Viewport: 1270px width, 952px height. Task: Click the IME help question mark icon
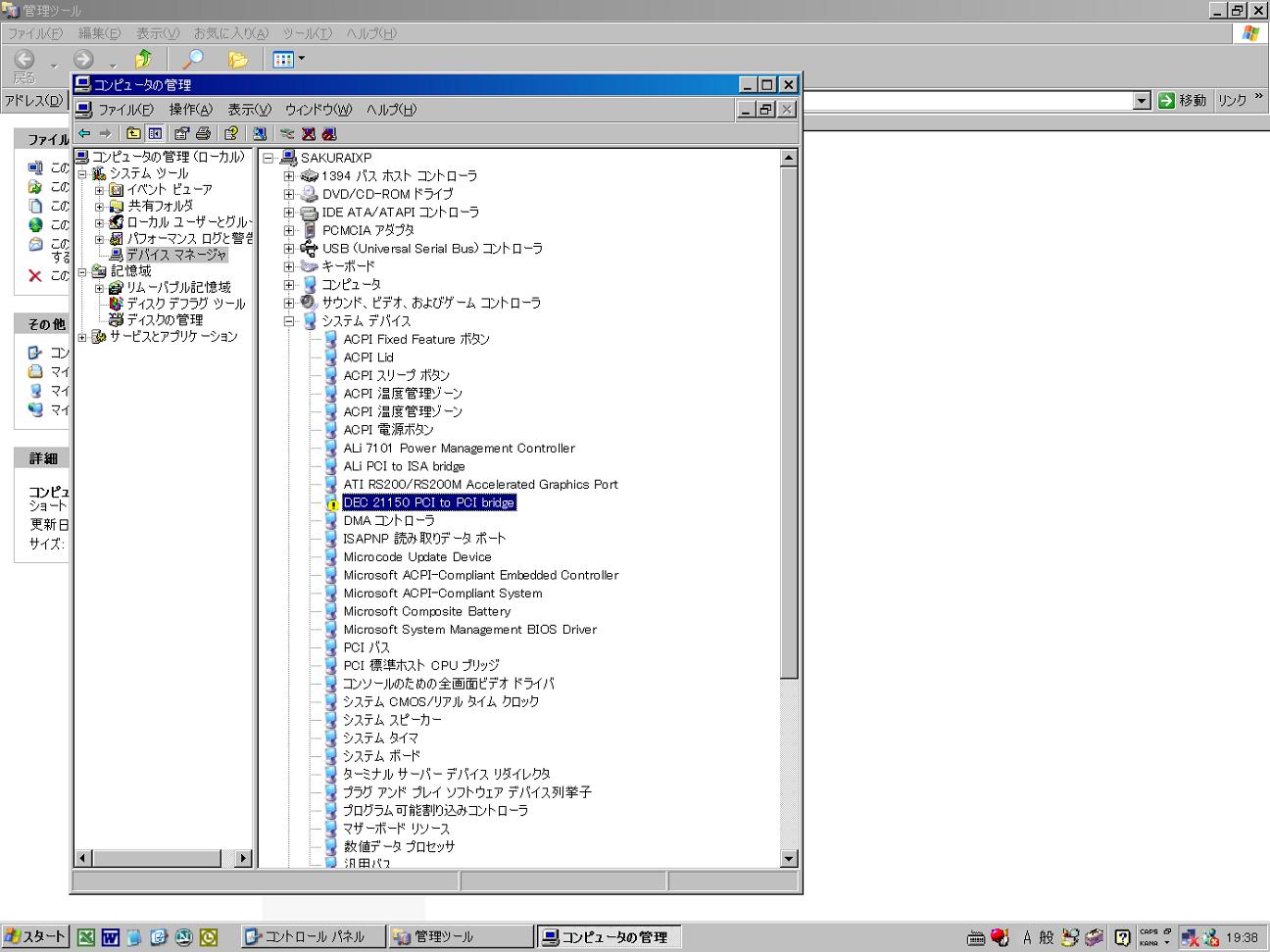pyautogui.click(x=1123, y=937)
